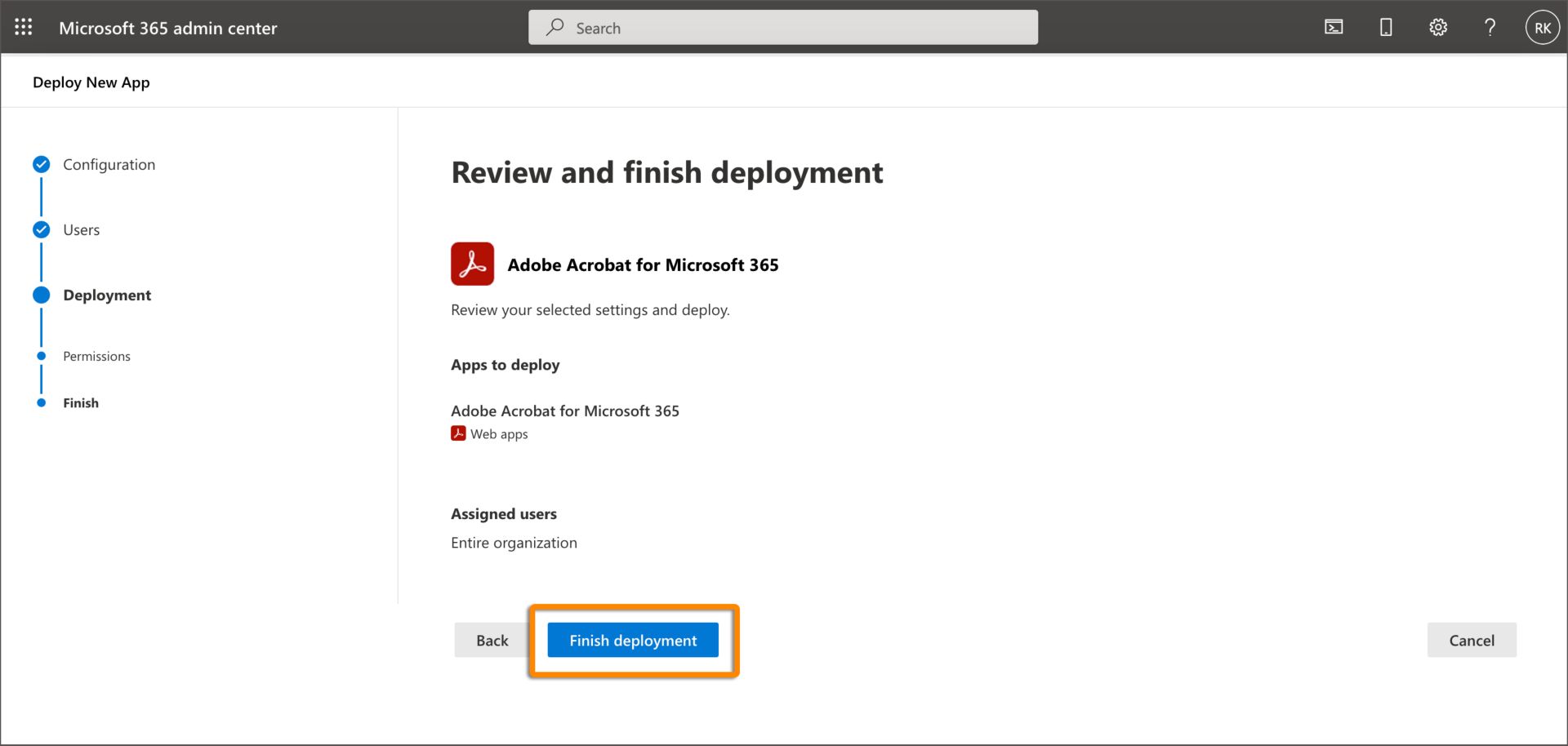Click the Configuration step checkmark circle
Viewport: 1568px width, 746px height.
pos(41,164)
